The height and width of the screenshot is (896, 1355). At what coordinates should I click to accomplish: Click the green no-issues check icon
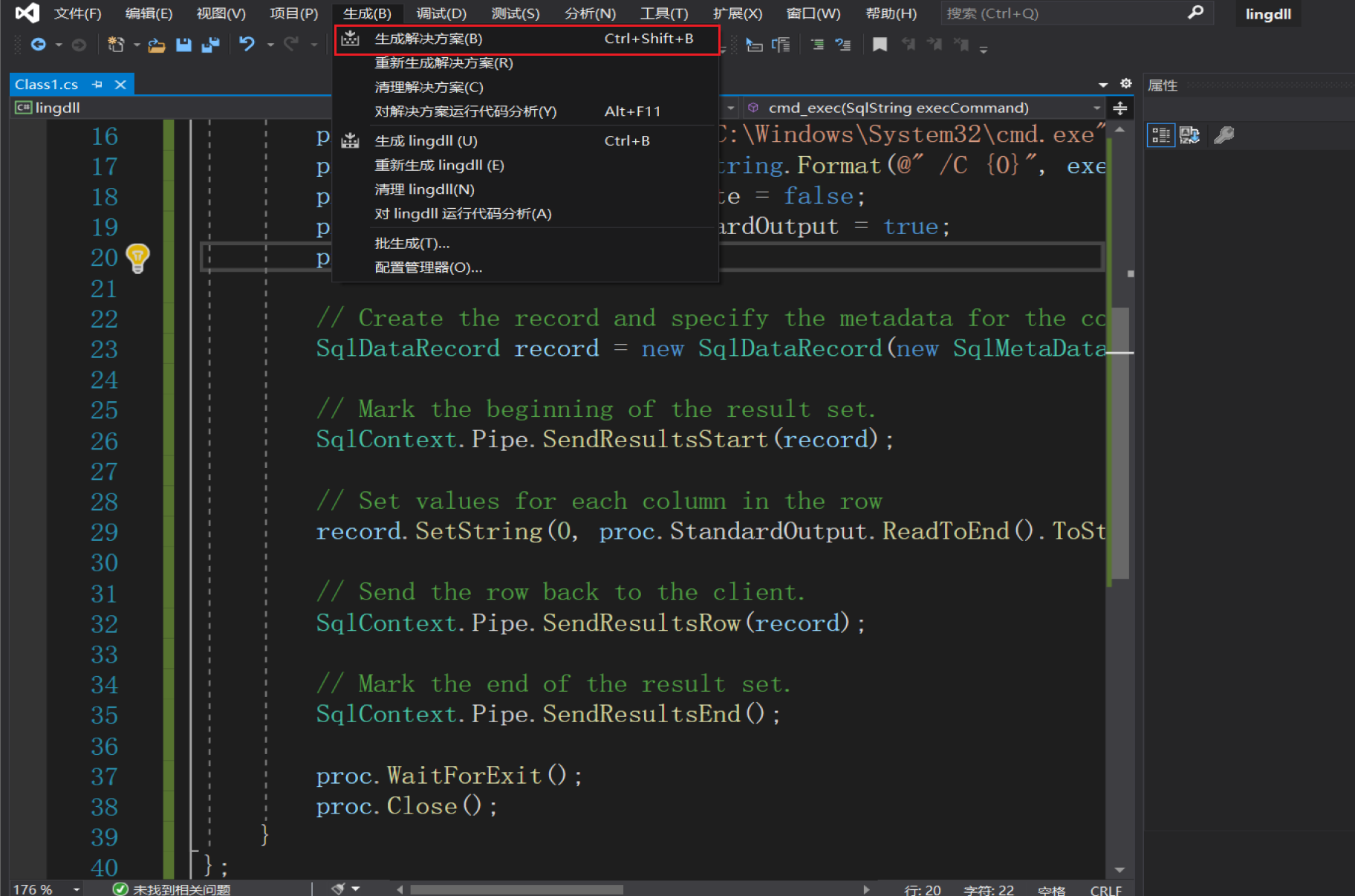[120, 889]
